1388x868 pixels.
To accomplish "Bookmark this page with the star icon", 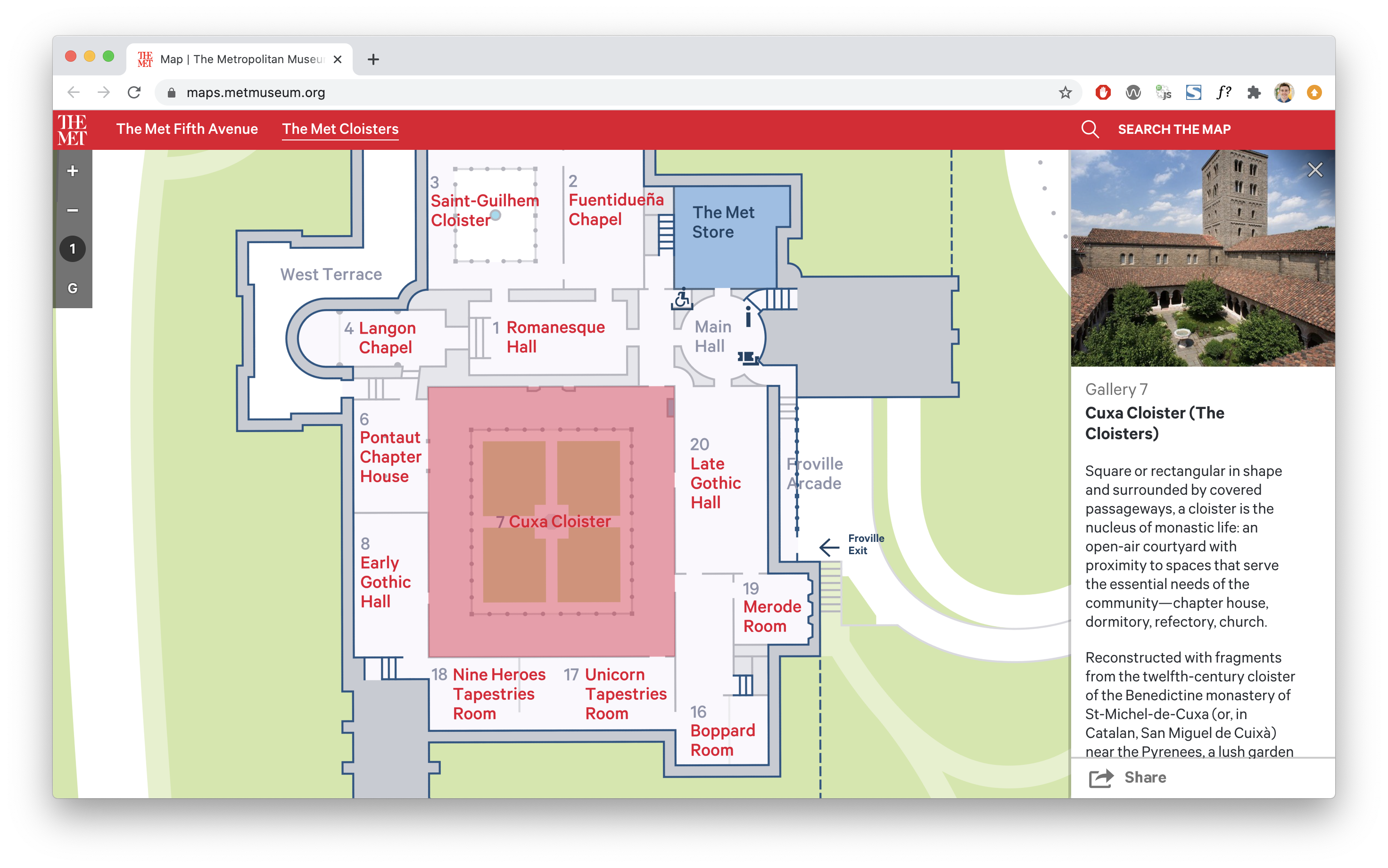I will point(1065,92).
